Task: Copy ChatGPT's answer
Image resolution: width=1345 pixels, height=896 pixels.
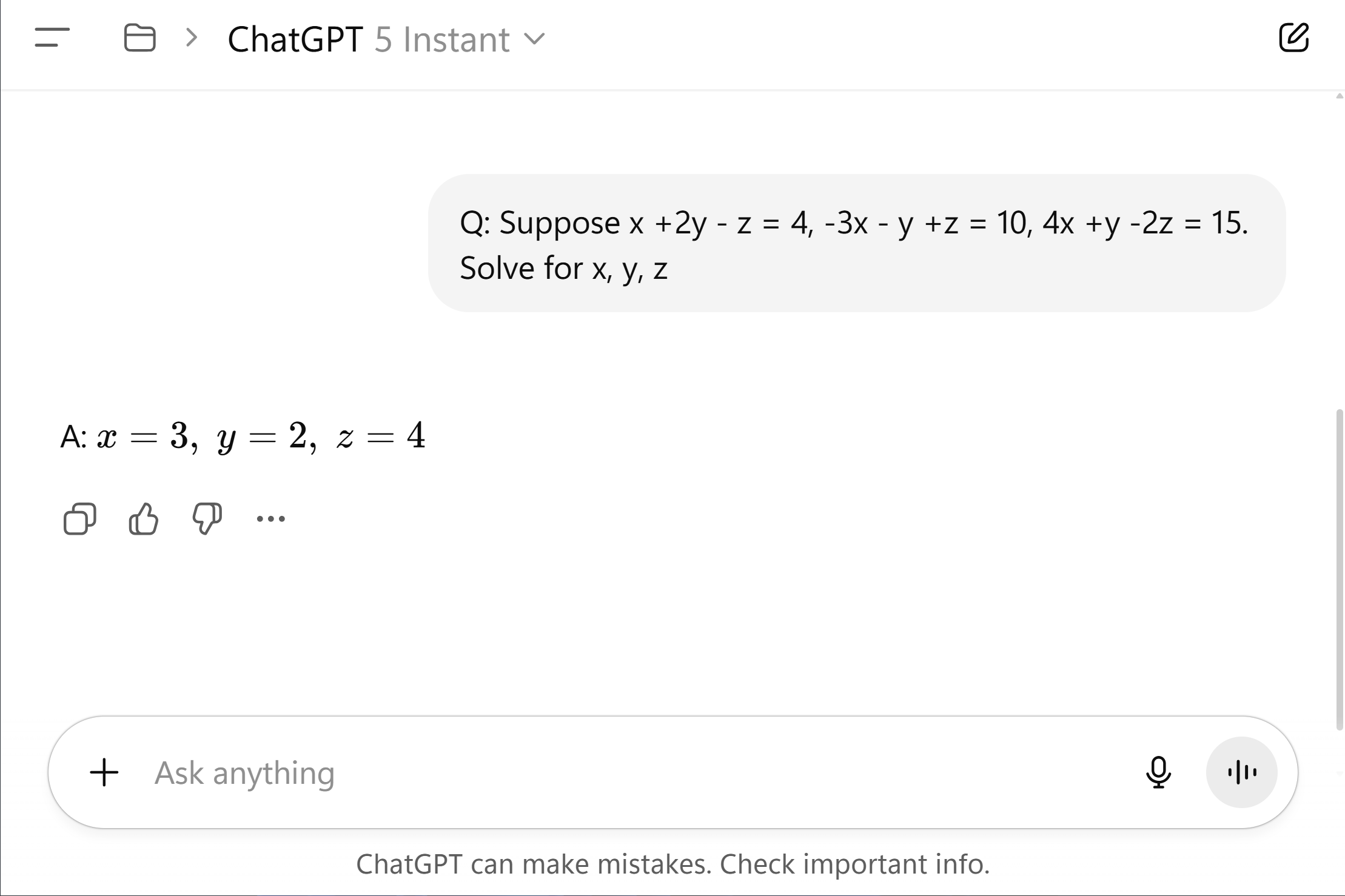Action: coord(79,519)
